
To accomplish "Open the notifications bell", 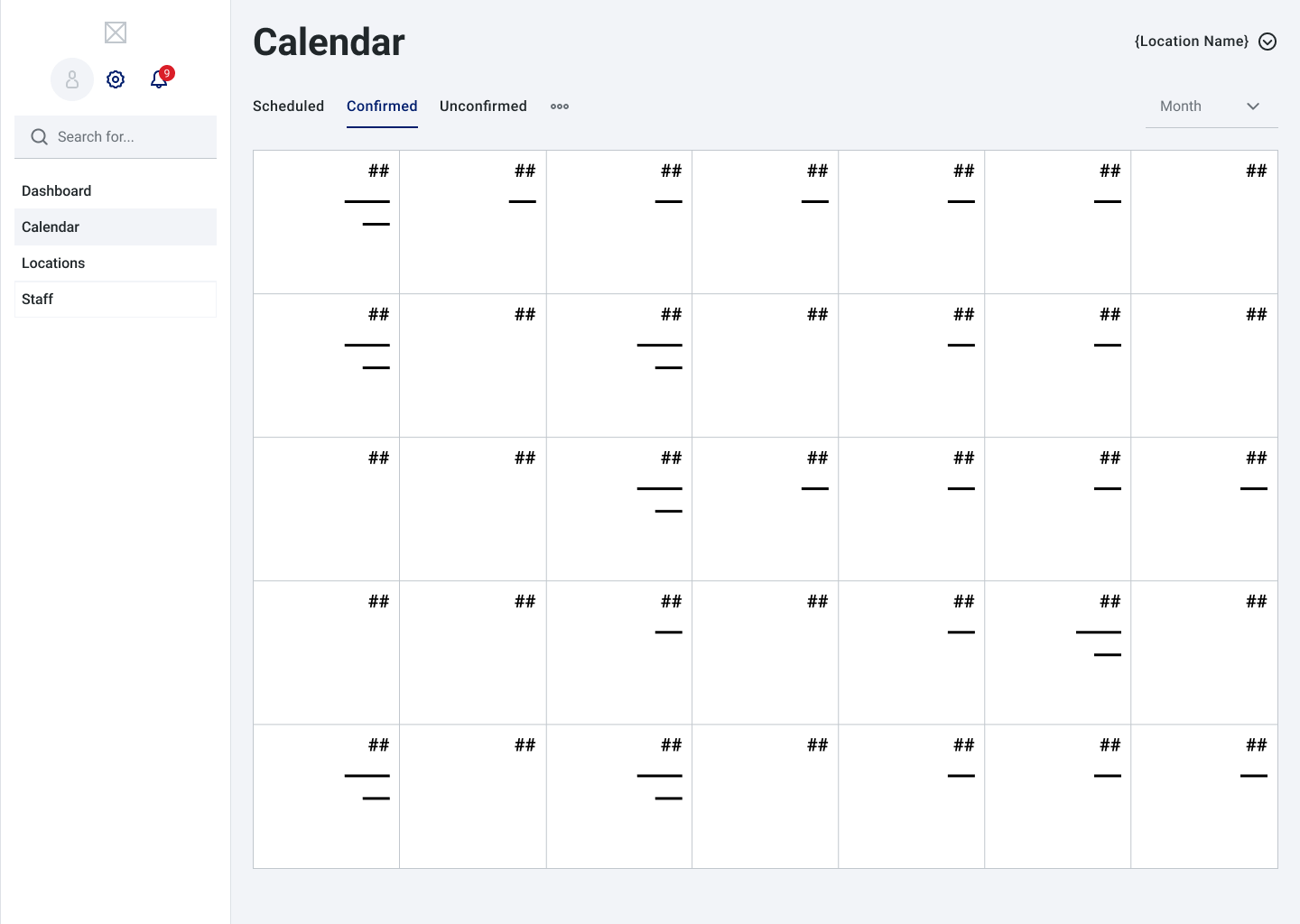I will pos(158,80).
